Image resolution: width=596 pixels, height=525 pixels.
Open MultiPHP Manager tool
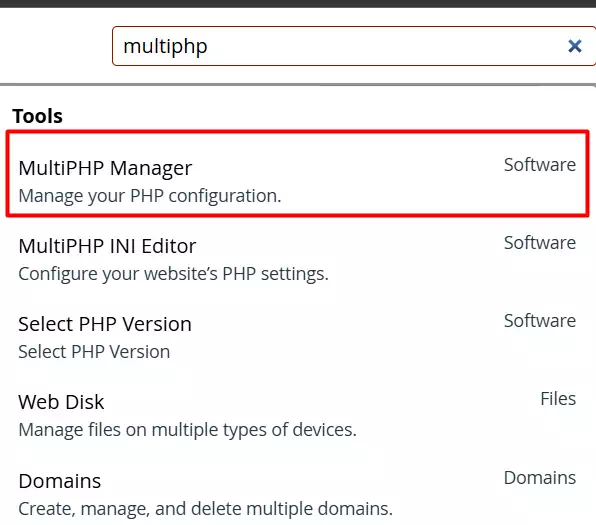click(105, 168)
